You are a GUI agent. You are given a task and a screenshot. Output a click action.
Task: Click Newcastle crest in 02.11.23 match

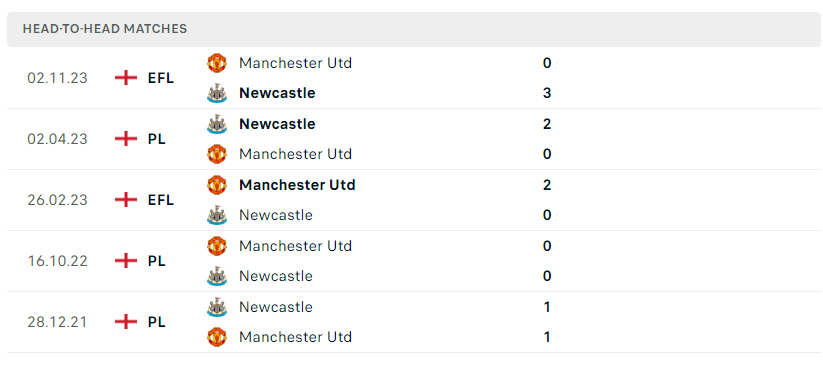[217, 93]
